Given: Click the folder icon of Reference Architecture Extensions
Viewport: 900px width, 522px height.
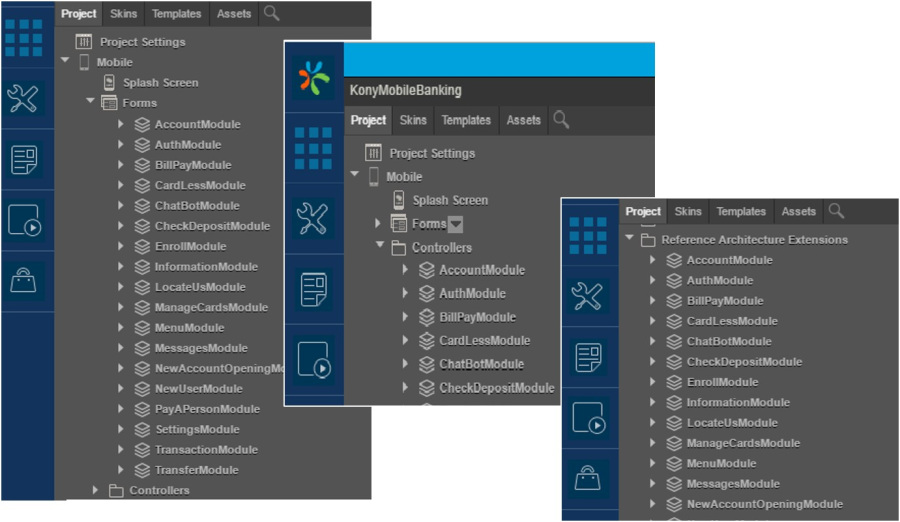Looking at the screenshot, I should tap(648, 240).
